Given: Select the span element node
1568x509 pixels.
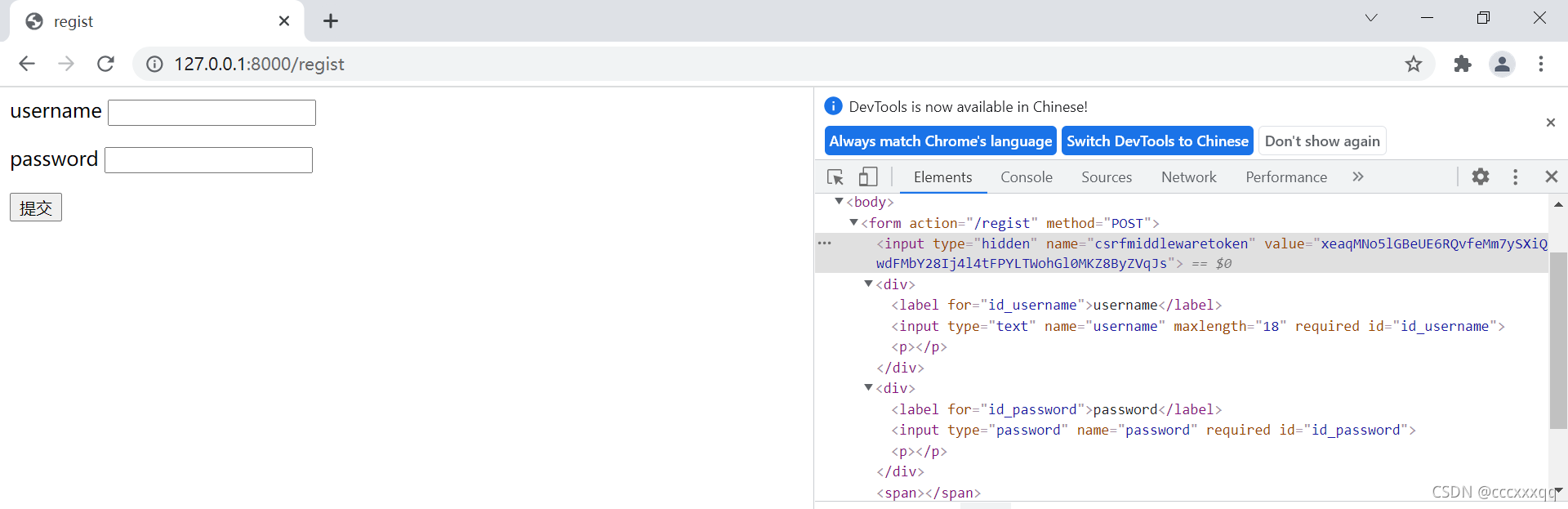Looking at the screenshot, I should click(929, 493).
